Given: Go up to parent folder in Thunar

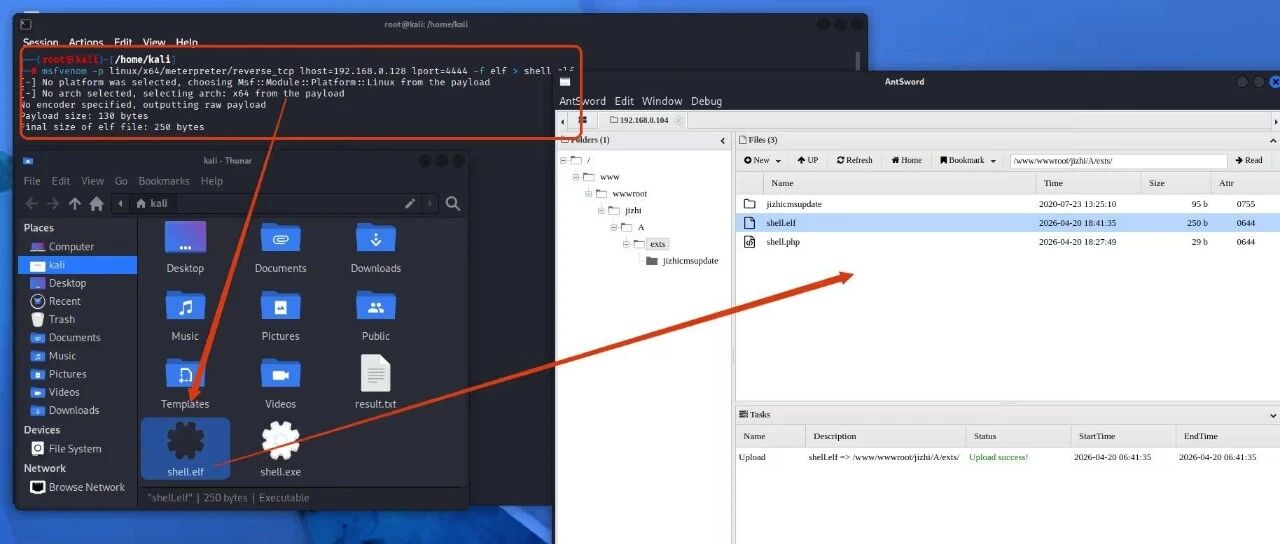Looking at the screenshot, I should (75, 203).
